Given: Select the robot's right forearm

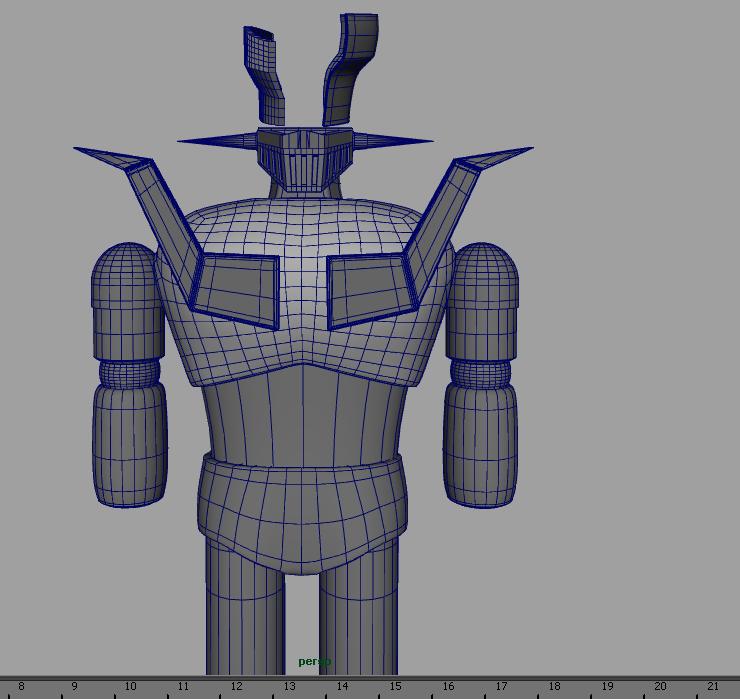Looking at the screenshot, I should (x=480, y=444).
